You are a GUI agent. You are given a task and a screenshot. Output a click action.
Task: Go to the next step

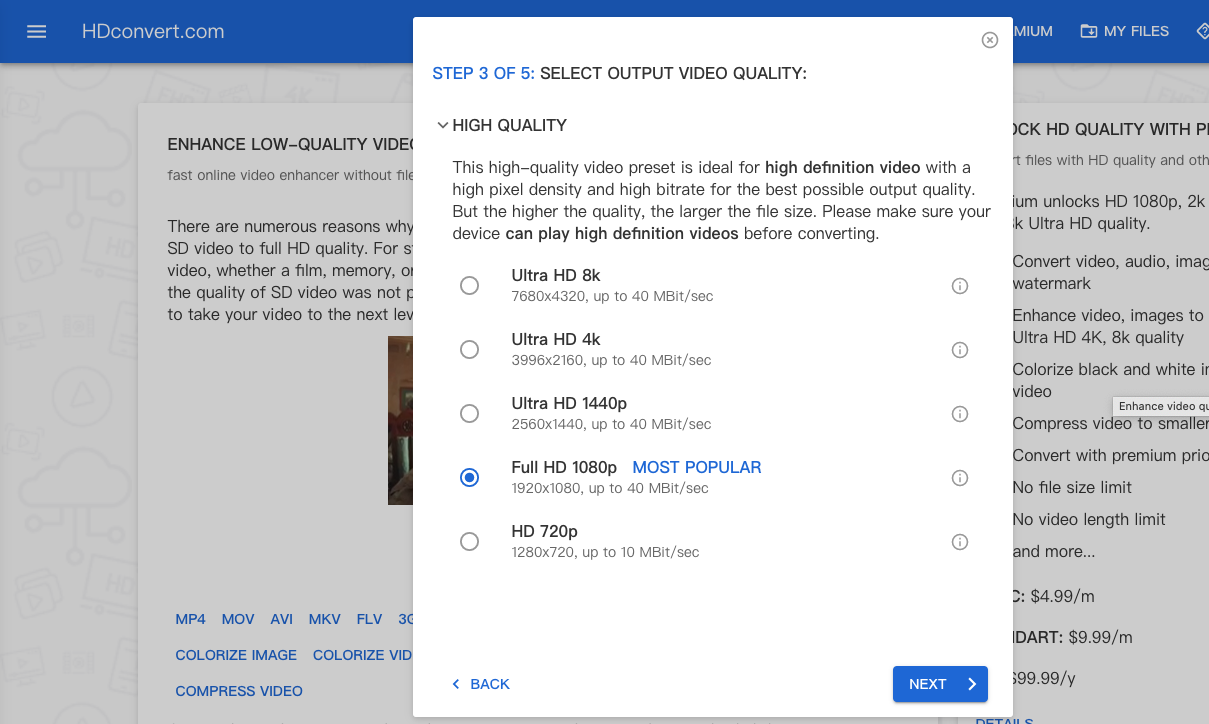(x=940, y=684)
